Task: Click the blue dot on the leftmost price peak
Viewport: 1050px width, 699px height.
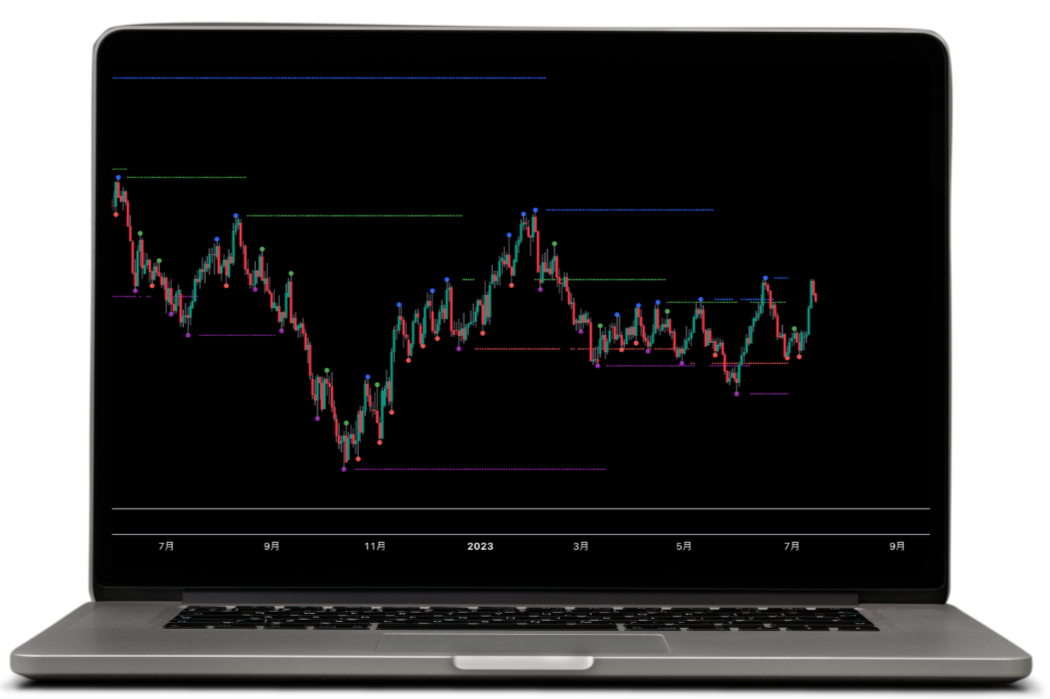Action: 118,178
